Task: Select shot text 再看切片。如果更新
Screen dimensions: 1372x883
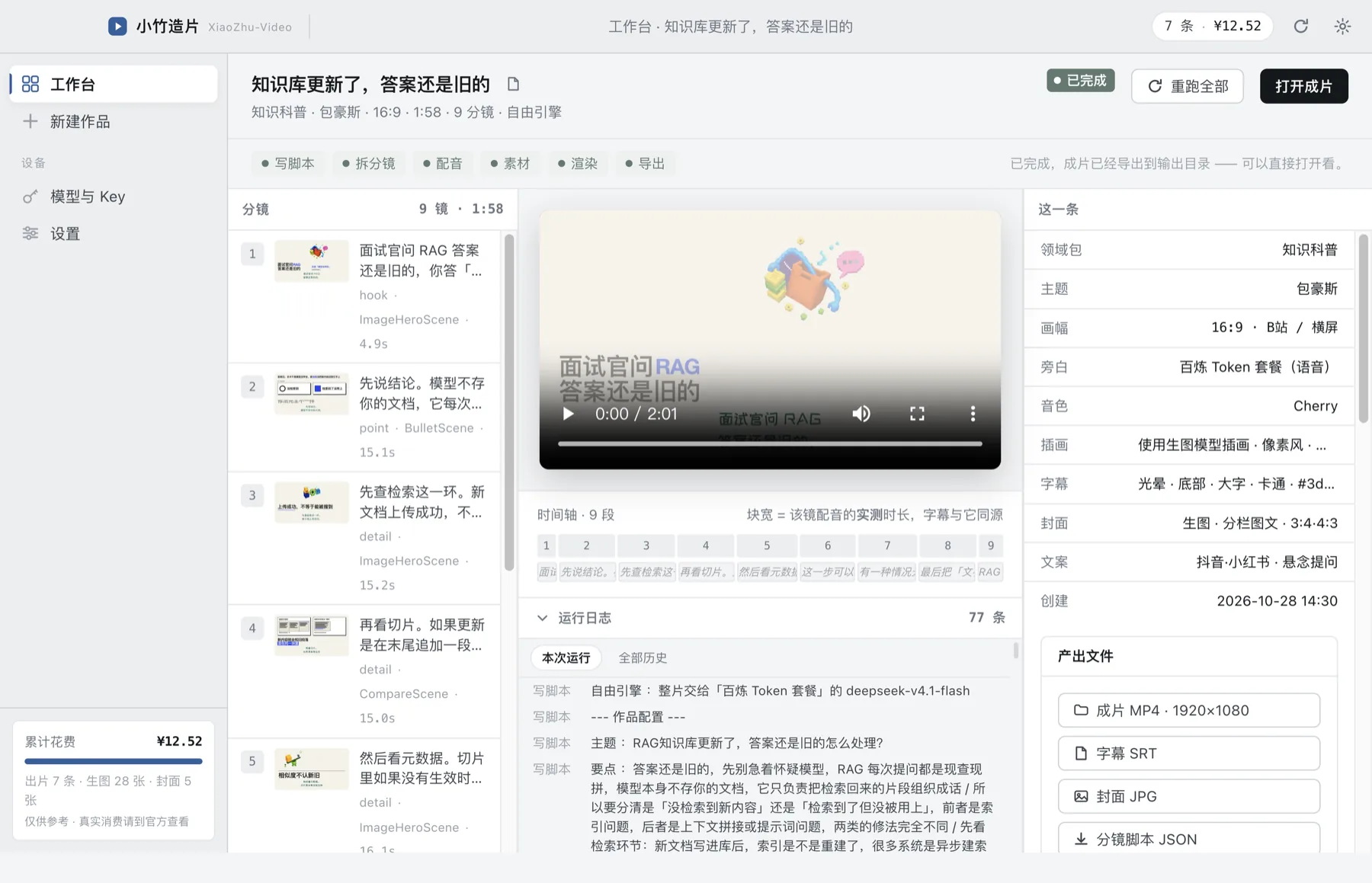Action: pyautogui.click(x=422, y=635)
